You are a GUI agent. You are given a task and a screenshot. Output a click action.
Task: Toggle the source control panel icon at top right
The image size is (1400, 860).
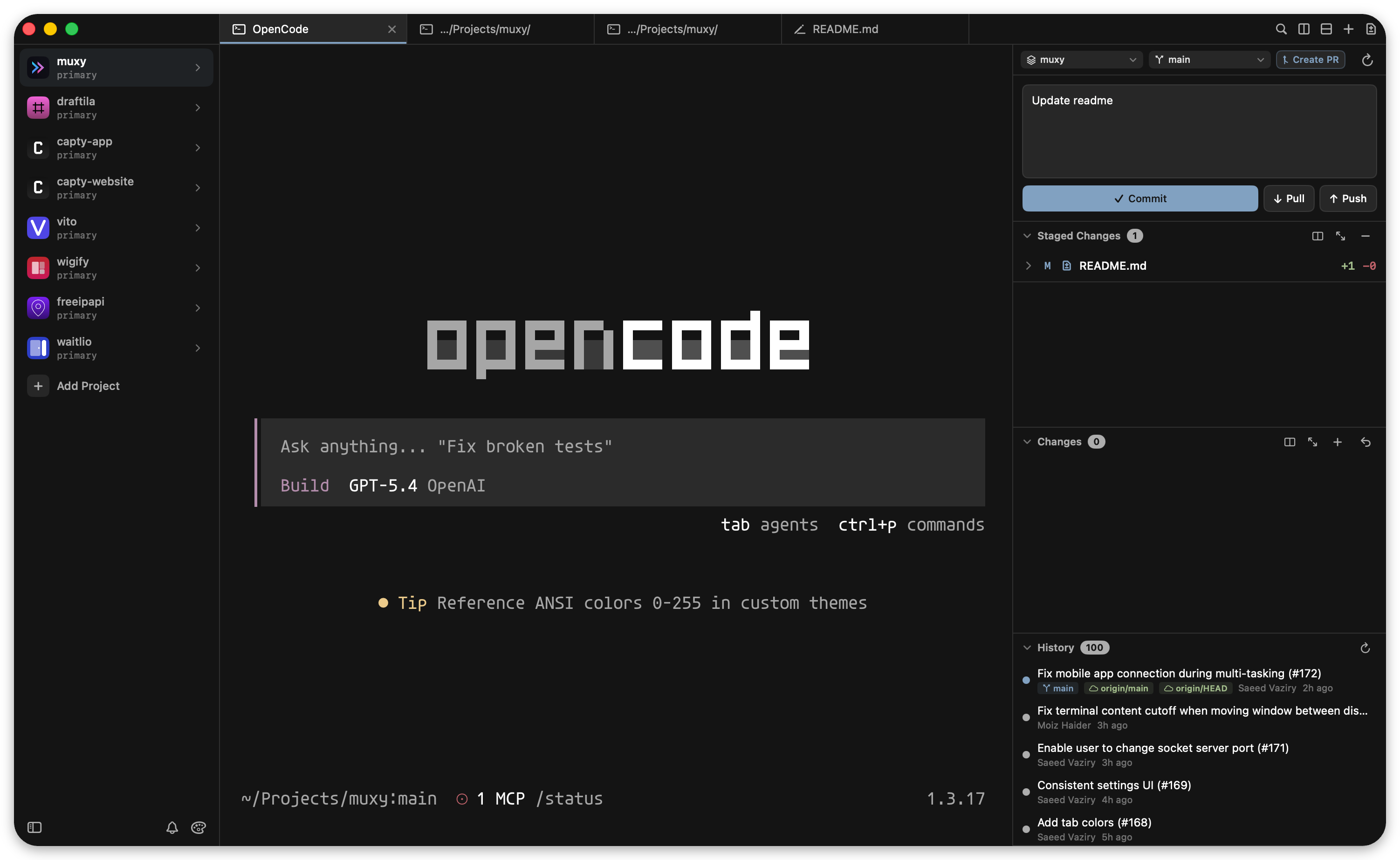click(x=1371, y=29)
